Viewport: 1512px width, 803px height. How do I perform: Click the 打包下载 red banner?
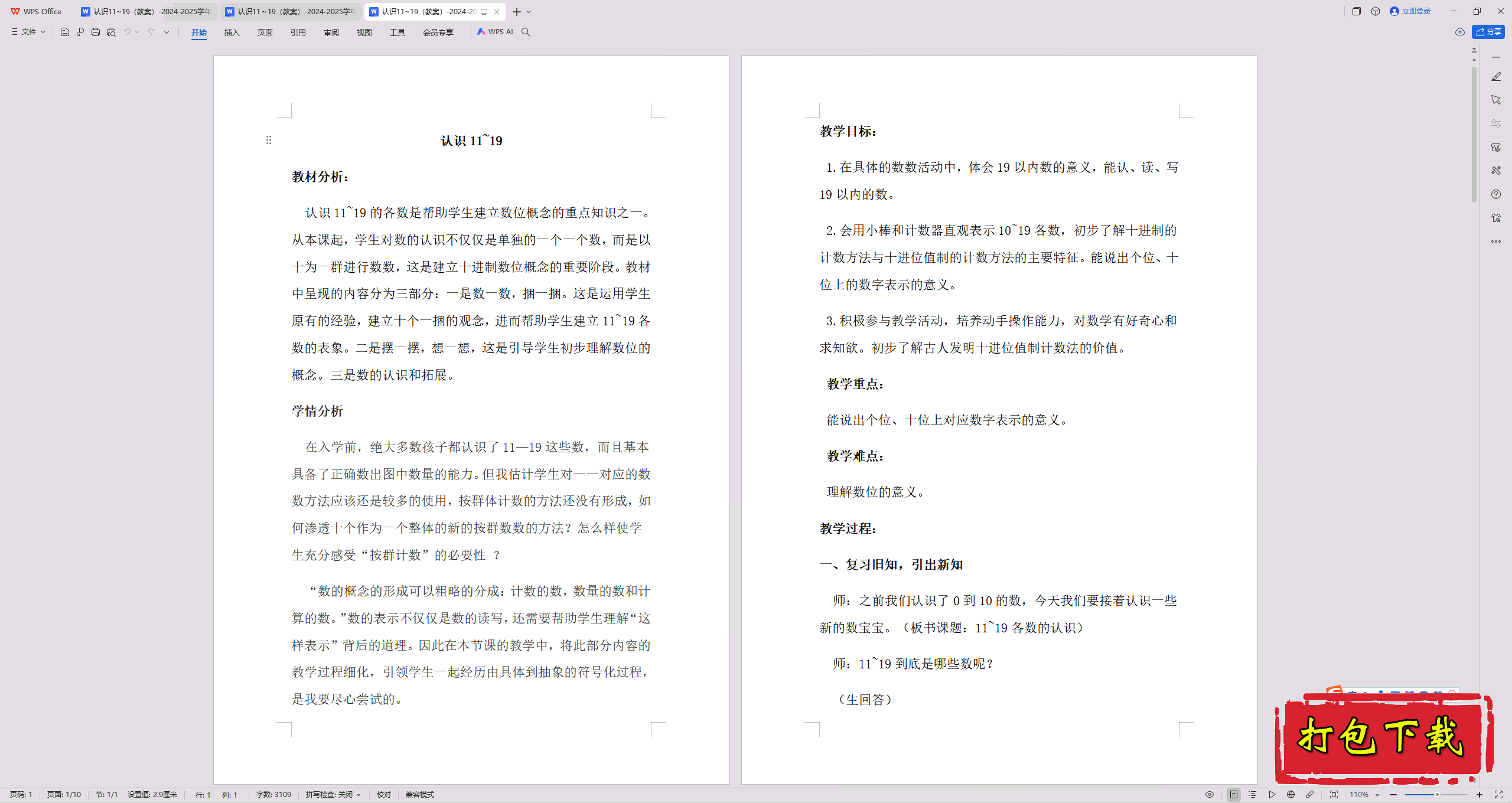[x=1383, y=737]
